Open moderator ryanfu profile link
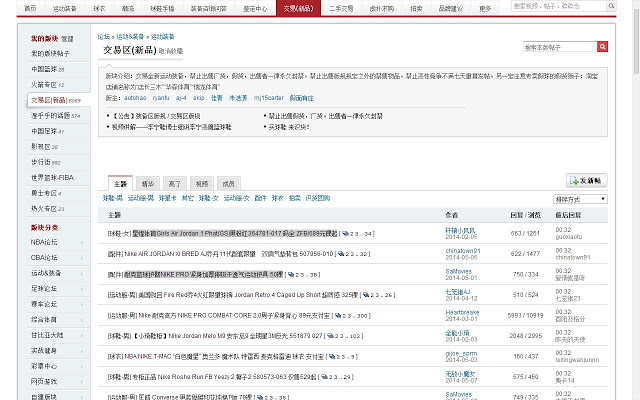640x400 pixels. [161, 98]
